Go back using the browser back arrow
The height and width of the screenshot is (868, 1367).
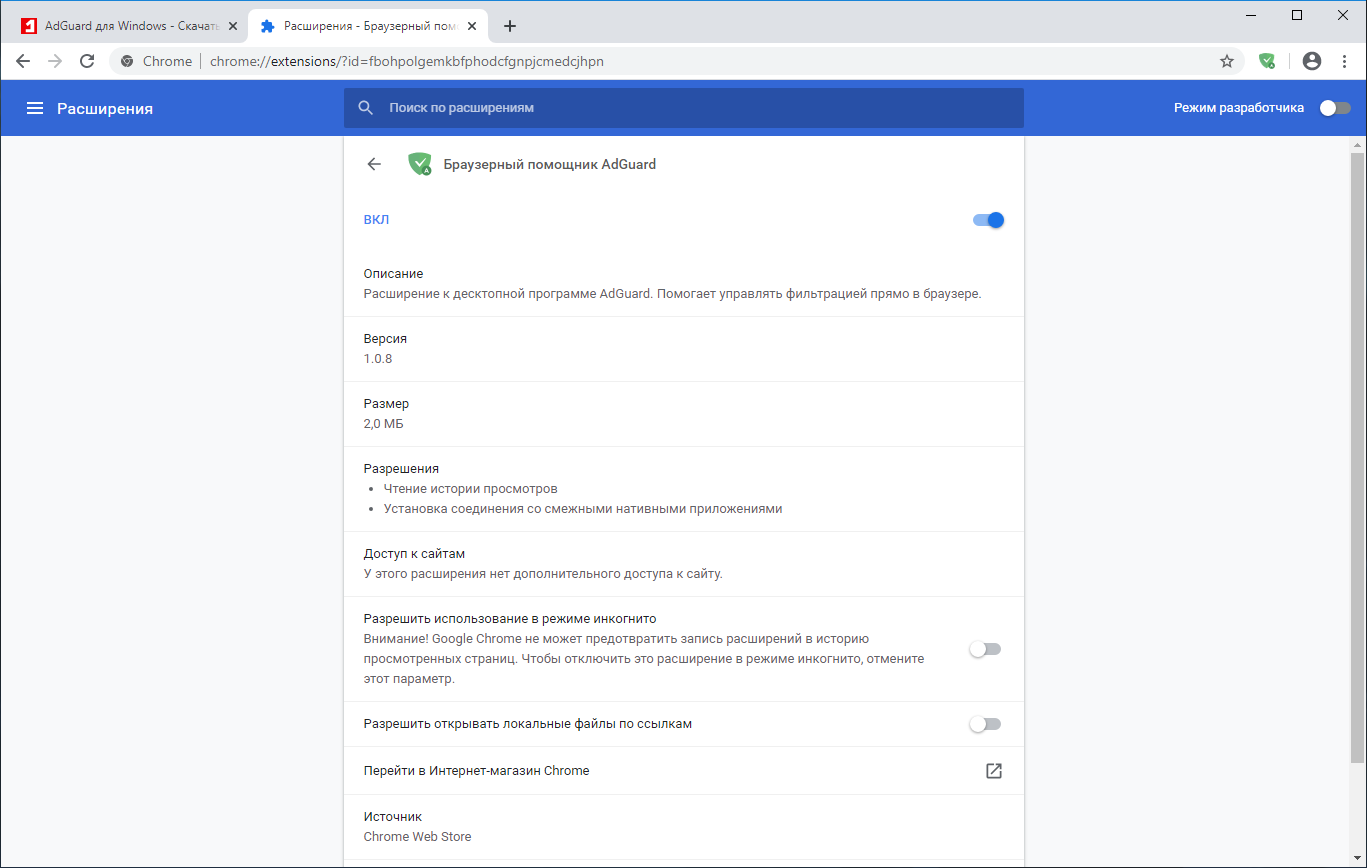(23, 61)
